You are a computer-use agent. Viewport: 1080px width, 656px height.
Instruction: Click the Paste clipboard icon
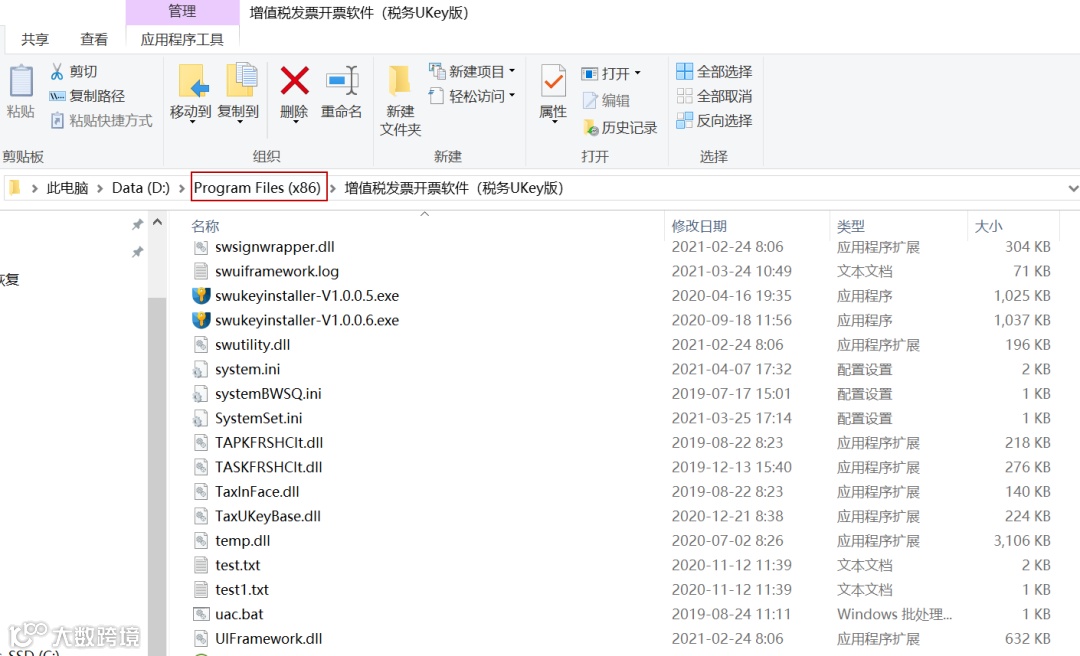21,81
